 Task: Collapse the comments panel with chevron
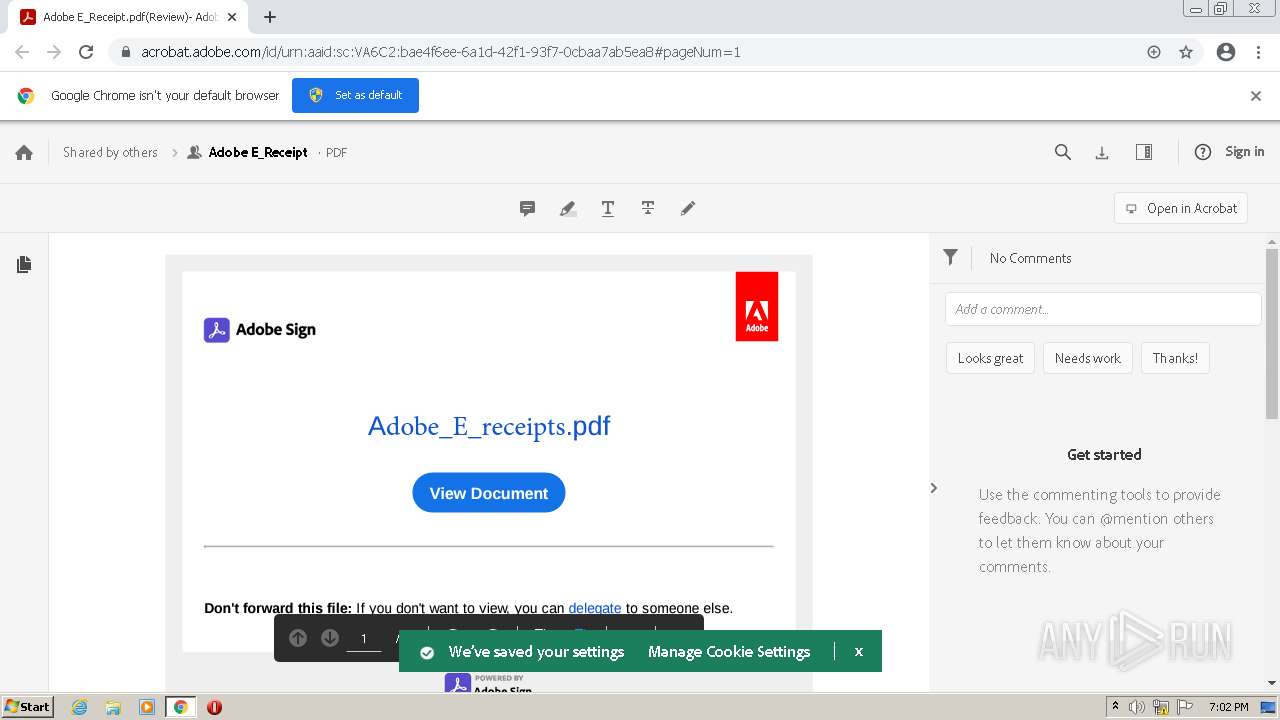coord(933,488)
